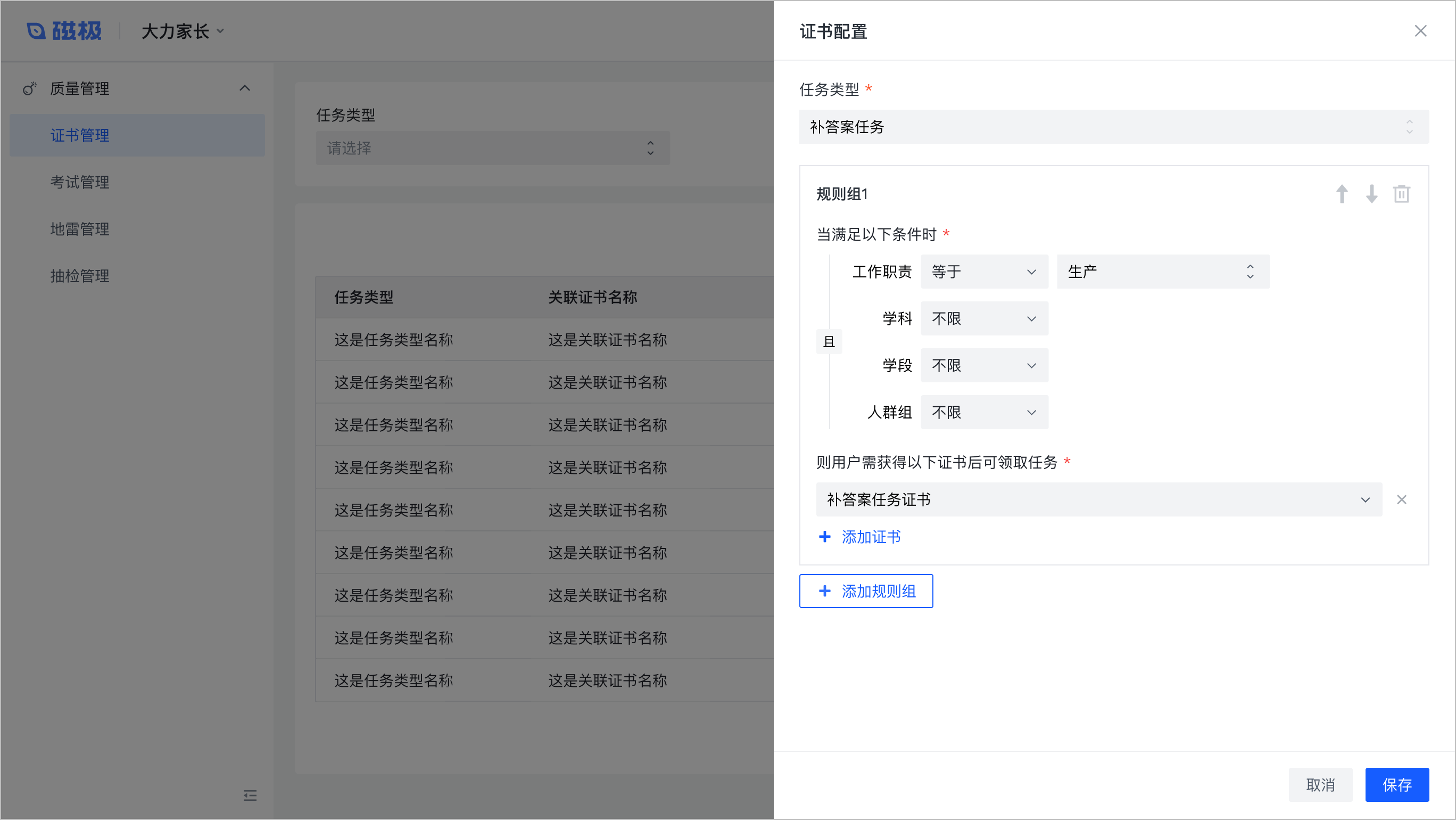
Task: Click the 磁极 logo icon
Action: coord(36,31)
